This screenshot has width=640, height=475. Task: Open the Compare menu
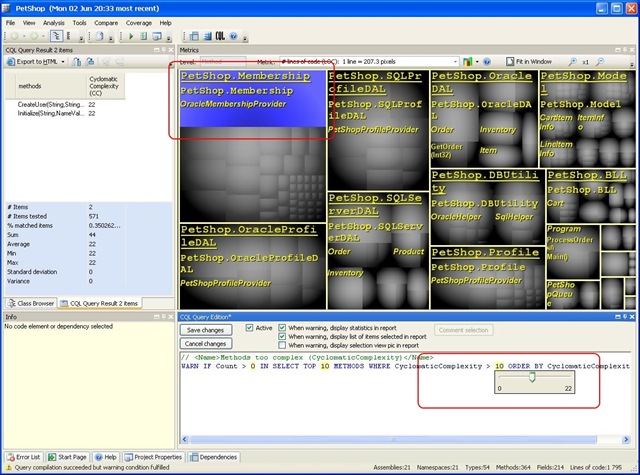click(x=106, y=23)
